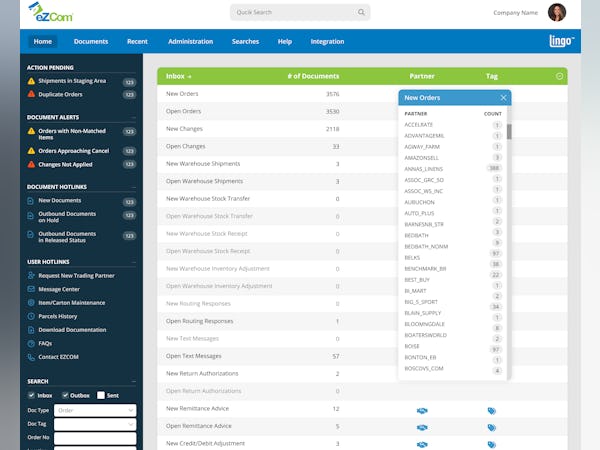
Task: Click tag icon for New Credit/Debit Adjustment
Action: pyautogui.click(x=492, y=444)
